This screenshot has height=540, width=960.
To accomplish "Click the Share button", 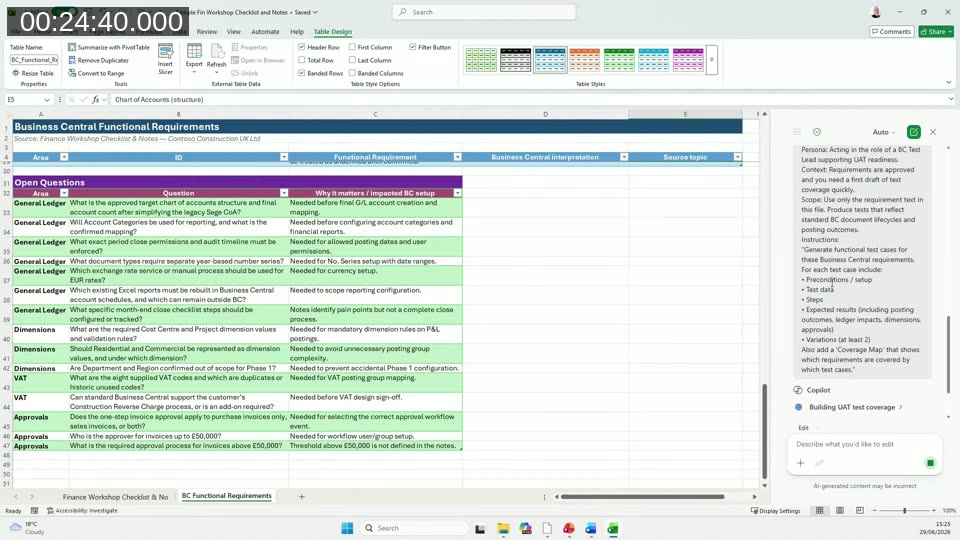I will [936, 32].
